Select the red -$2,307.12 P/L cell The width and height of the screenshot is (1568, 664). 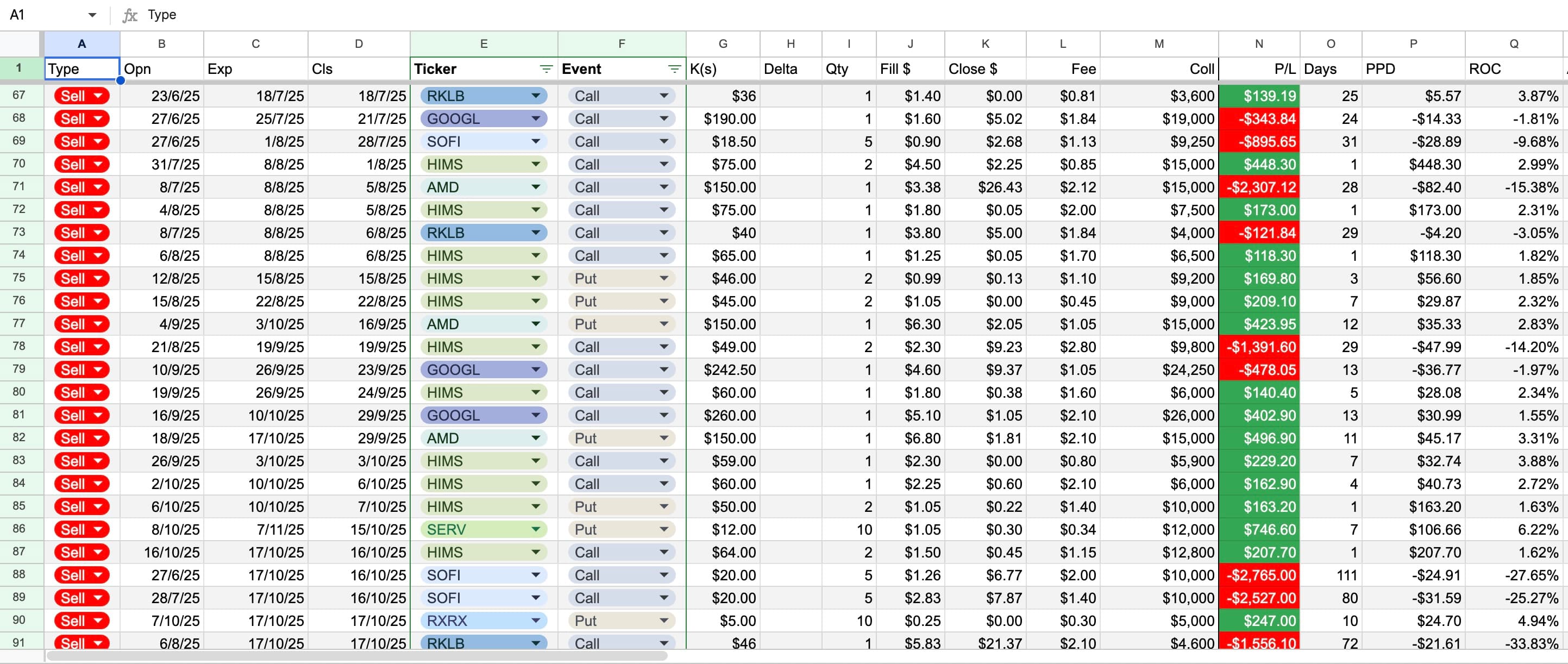pos(1258,187)
